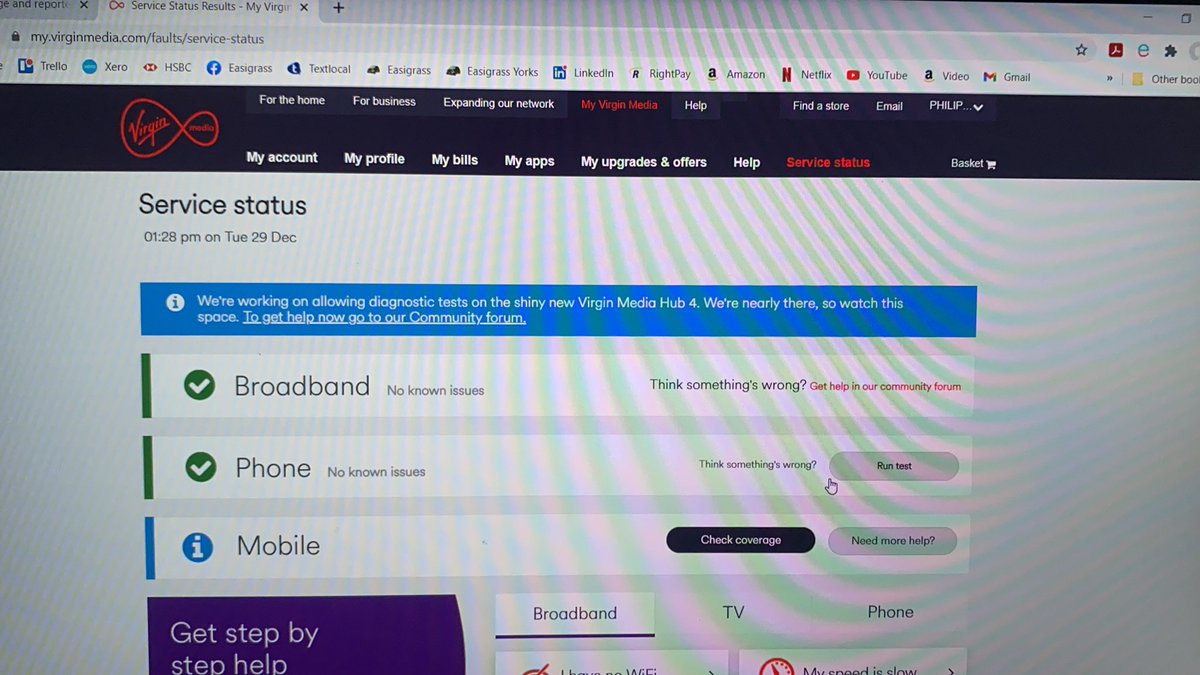Open the My Virgin Media link
1200x675 pixels.
tap(619, 104)
